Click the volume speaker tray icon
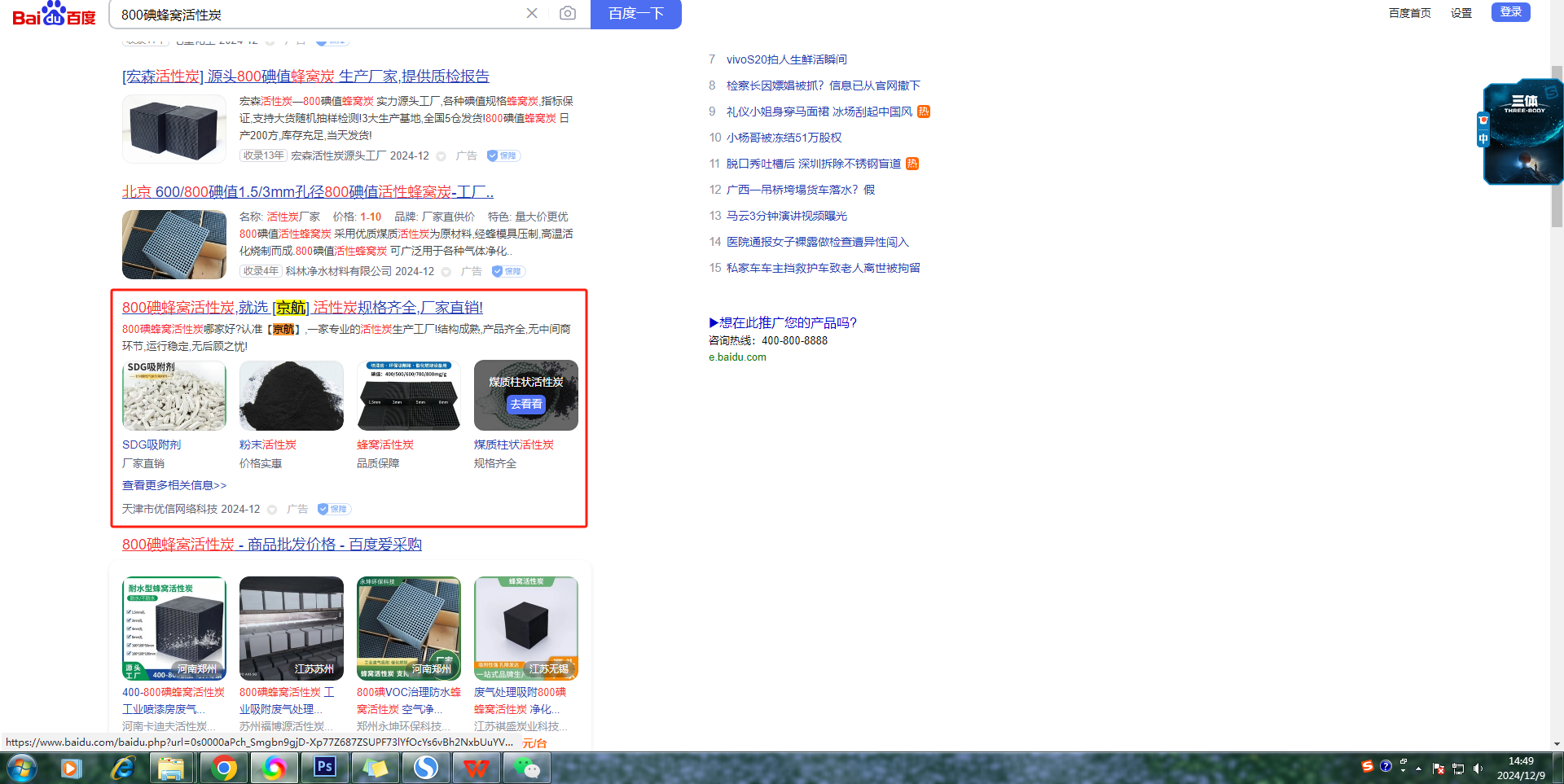This screenshot has height=784, width=1564. [1478, 769]
